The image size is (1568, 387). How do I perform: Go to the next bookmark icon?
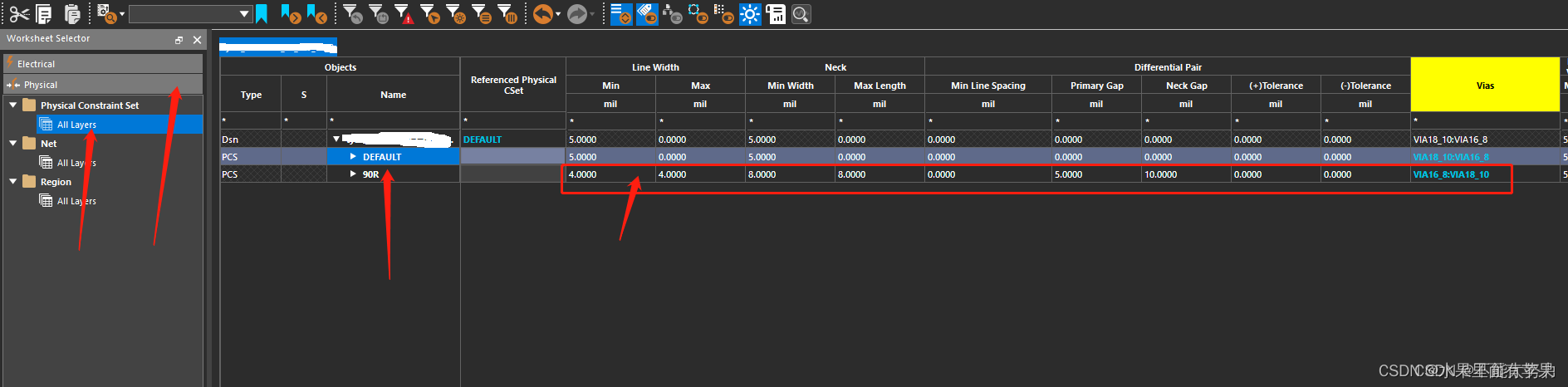coord(290,14)
